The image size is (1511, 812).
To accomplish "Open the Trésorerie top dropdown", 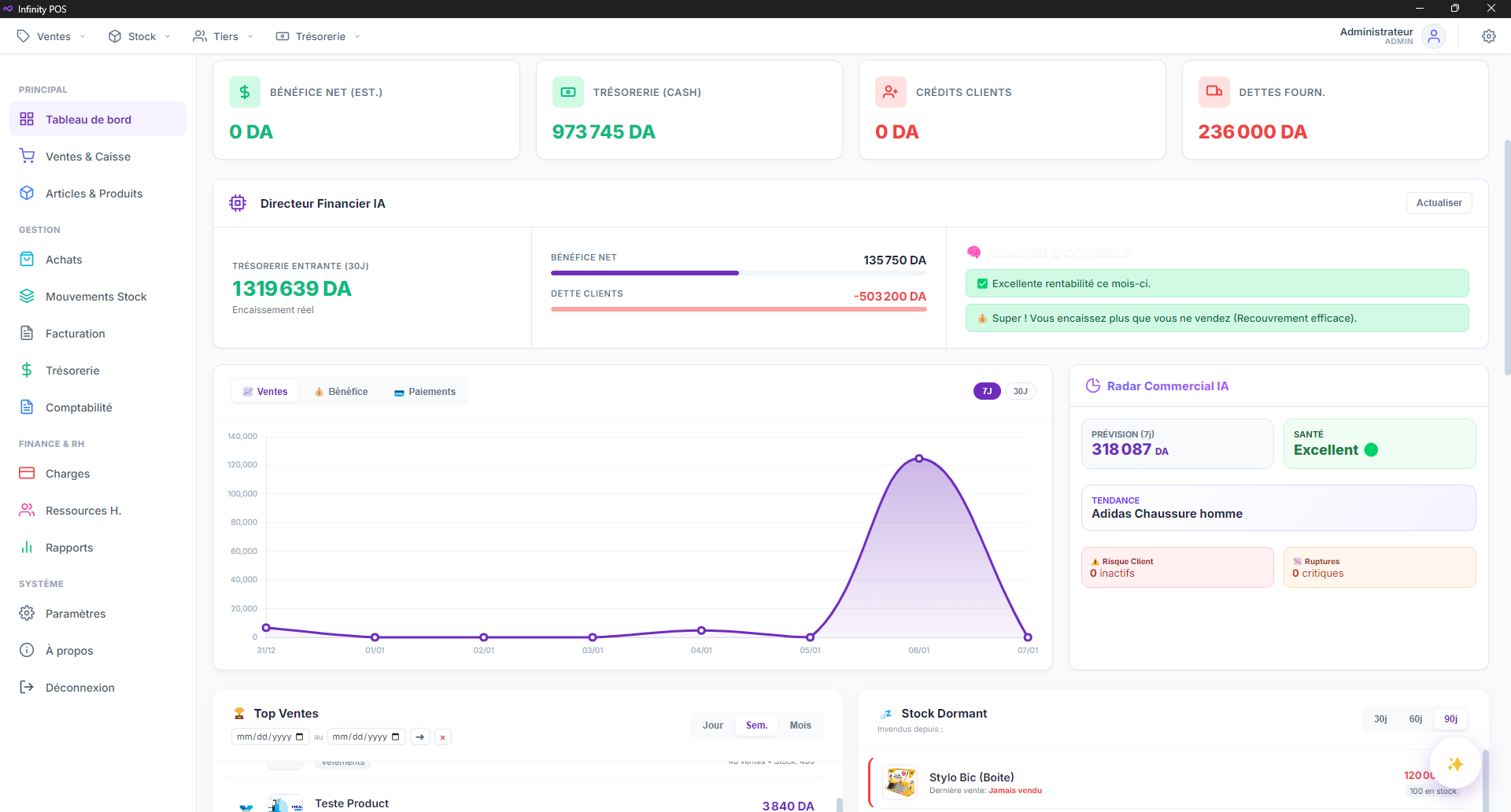I will (319, 36).
